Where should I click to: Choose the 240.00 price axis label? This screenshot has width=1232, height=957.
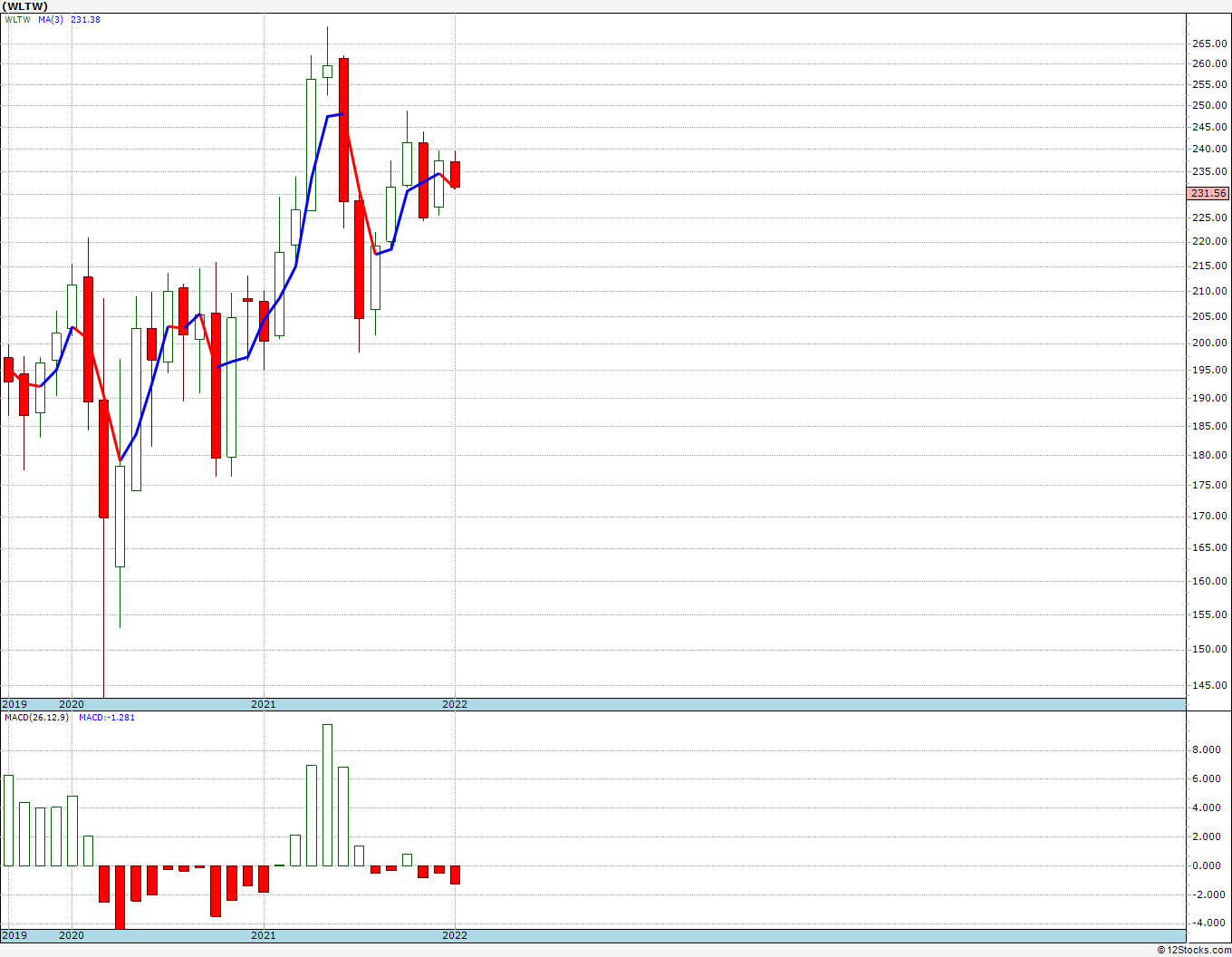pos(1210,150)
